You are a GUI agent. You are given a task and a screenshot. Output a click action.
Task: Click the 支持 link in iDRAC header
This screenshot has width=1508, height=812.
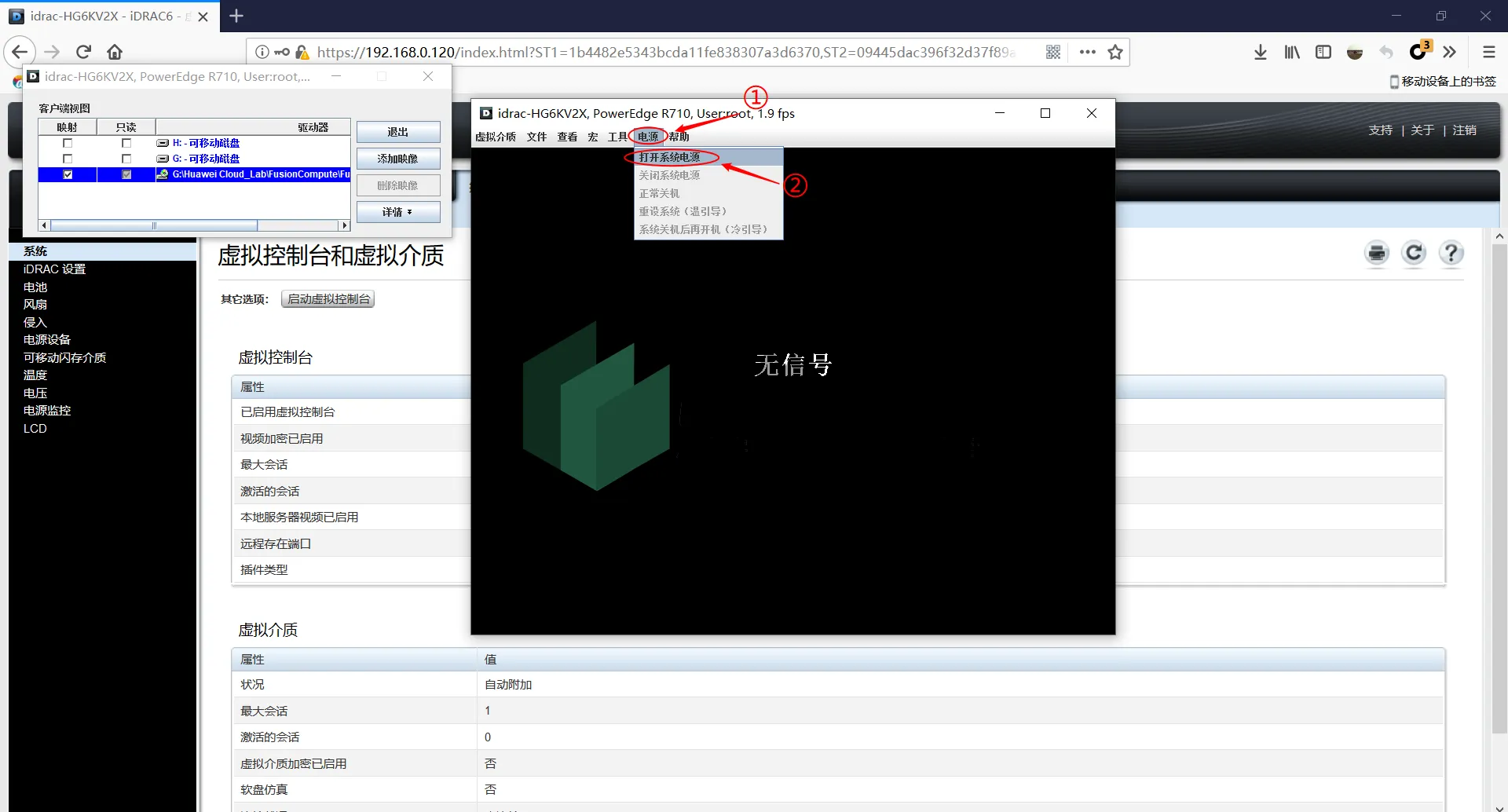[1380, 130]
